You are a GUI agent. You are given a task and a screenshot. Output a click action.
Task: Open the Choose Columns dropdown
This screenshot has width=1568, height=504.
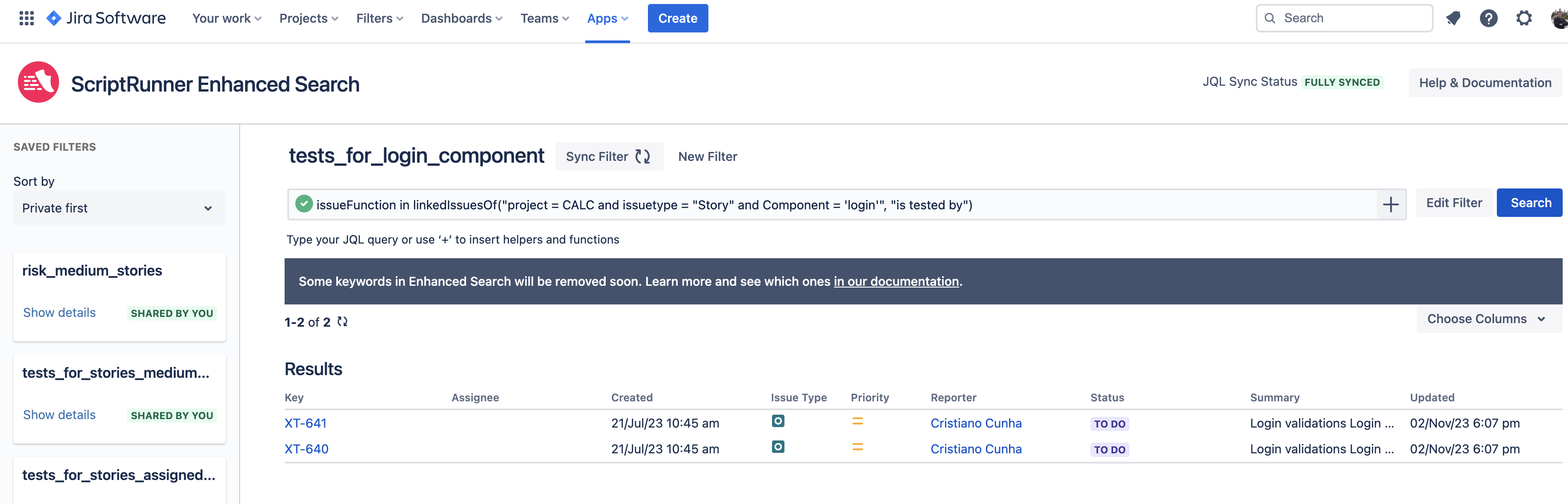point(1489,319)
